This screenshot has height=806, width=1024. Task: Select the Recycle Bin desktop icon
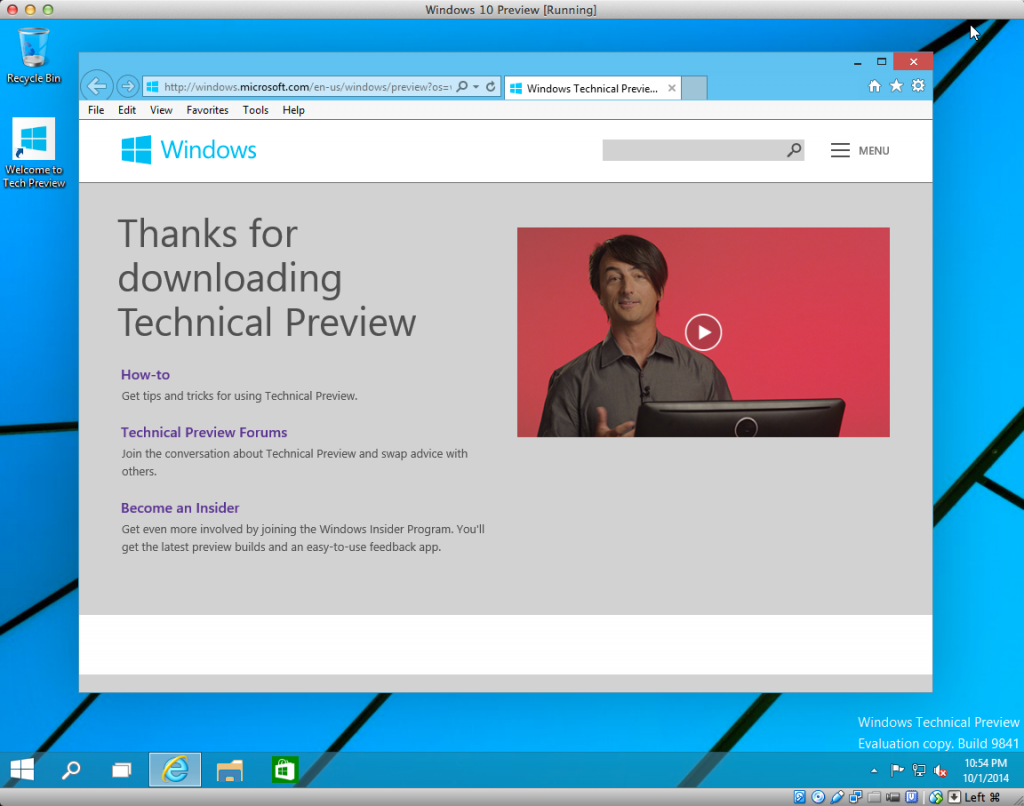(33, 56)
